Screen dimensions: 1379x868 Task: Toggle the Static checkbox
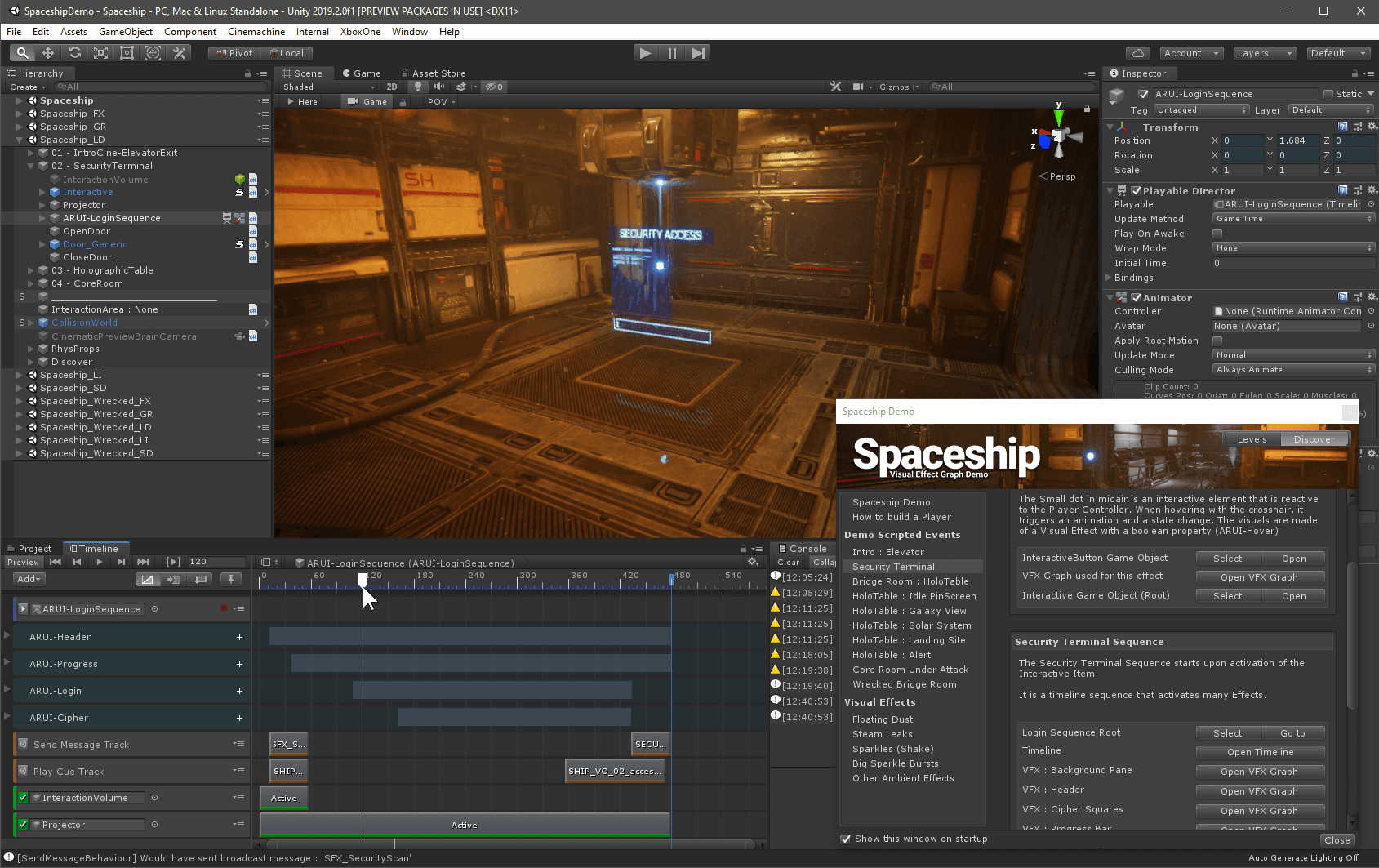[1328, 94]
